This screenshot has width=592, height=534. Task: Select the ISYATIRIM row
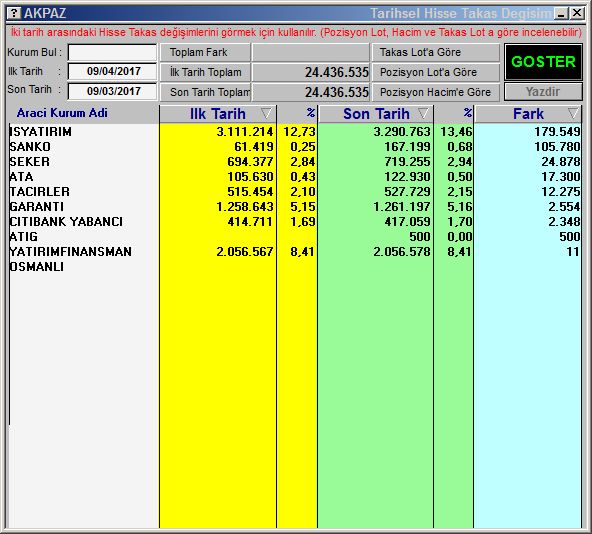[x=295, y=131]
